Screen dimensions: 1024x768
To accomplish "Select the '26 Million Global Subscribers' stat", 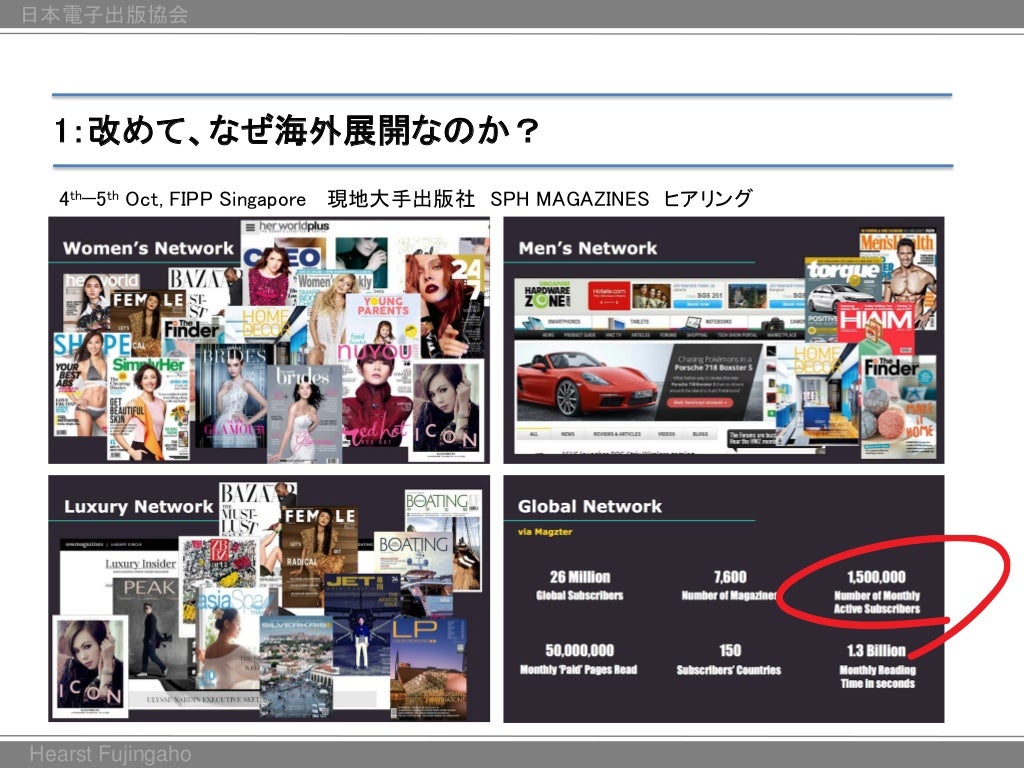I will (x=580, y=585).
